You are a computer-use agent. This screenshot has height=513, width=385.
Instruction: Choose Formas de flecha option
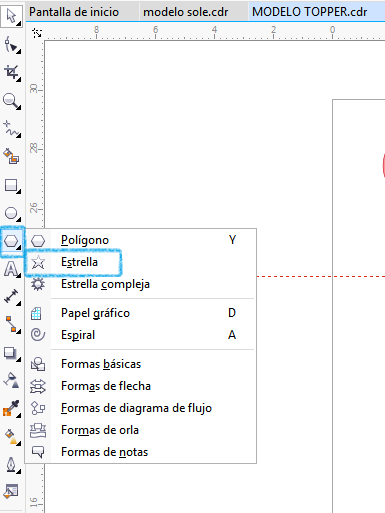(x=140, y=386)
